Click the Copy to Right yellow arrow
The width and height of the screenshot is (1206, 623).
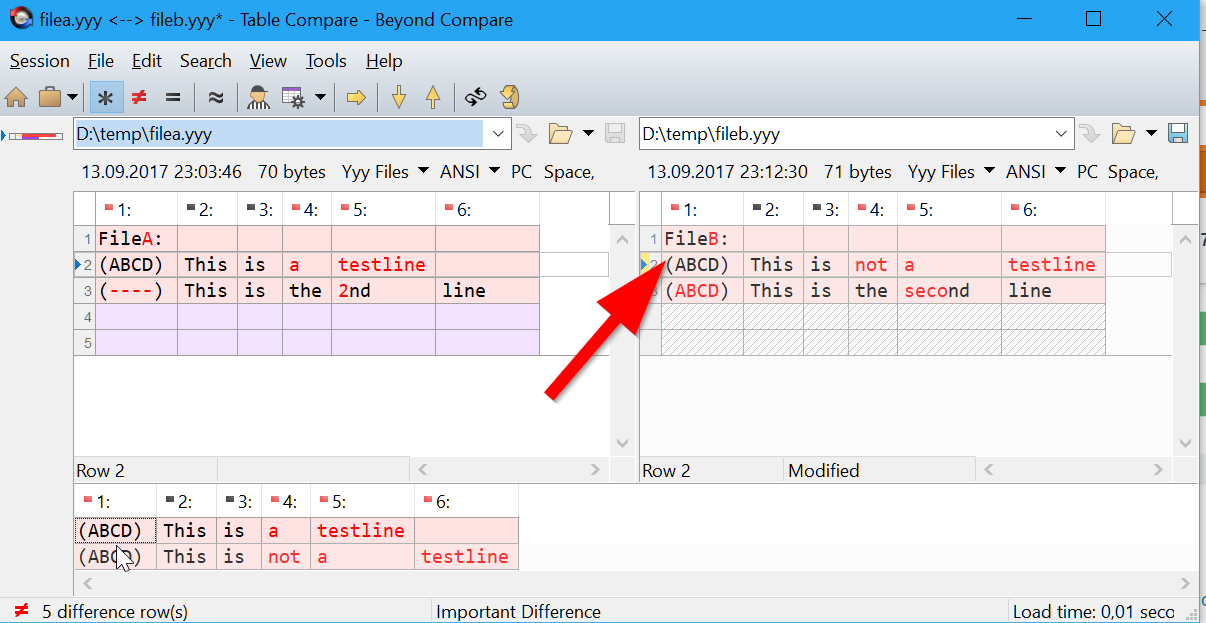(355, 97)
